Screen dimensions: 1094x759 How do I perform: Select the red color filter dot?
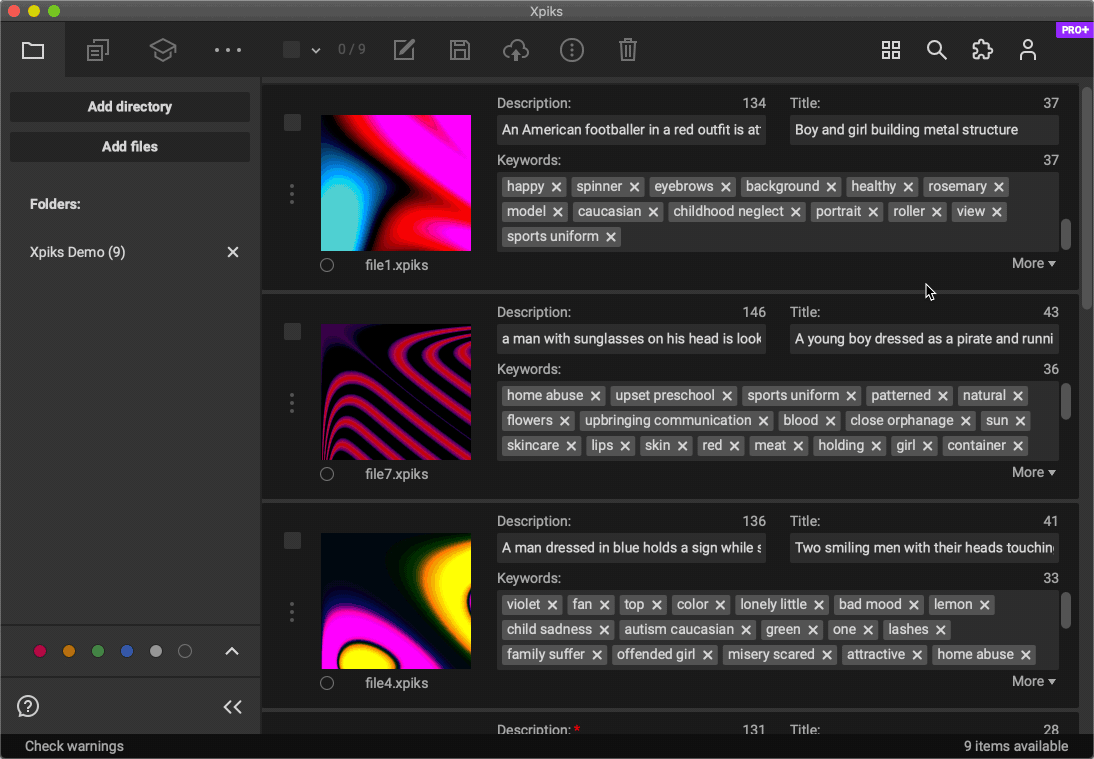(40, 651)
